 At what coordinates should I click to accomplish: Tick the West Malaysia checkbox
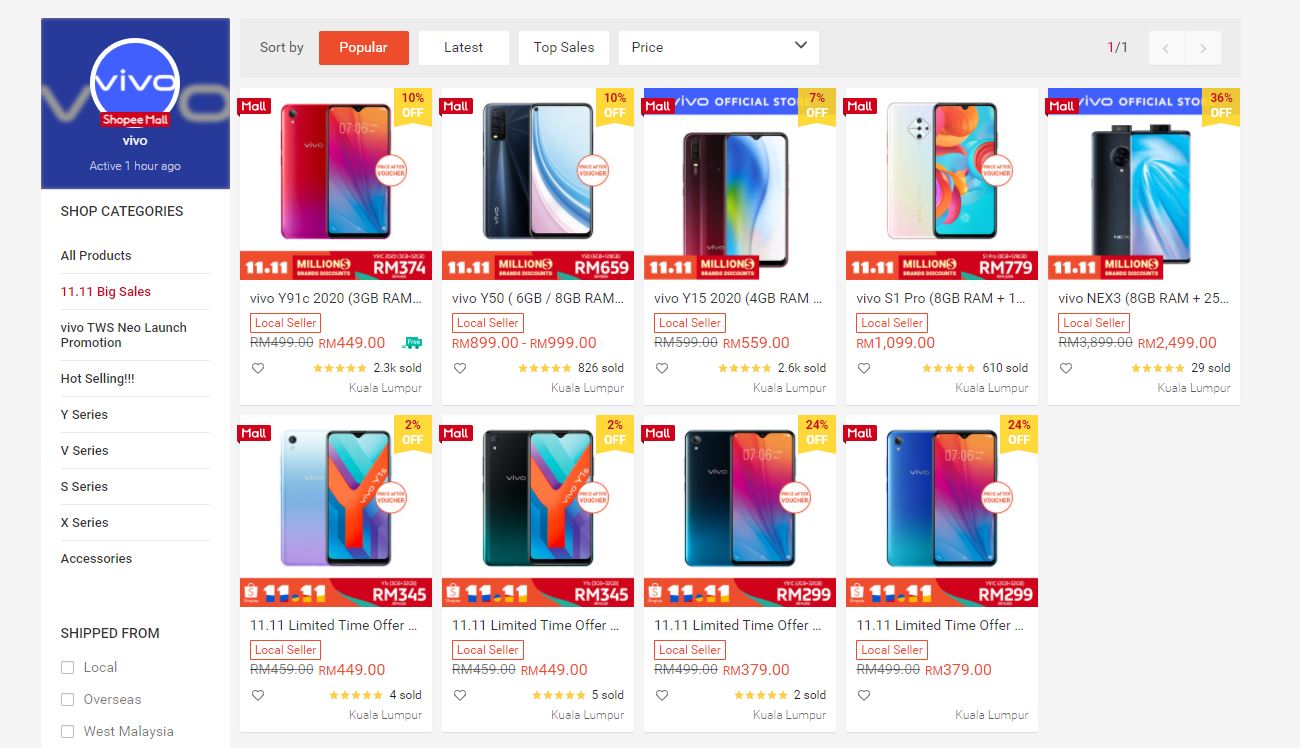67,731
